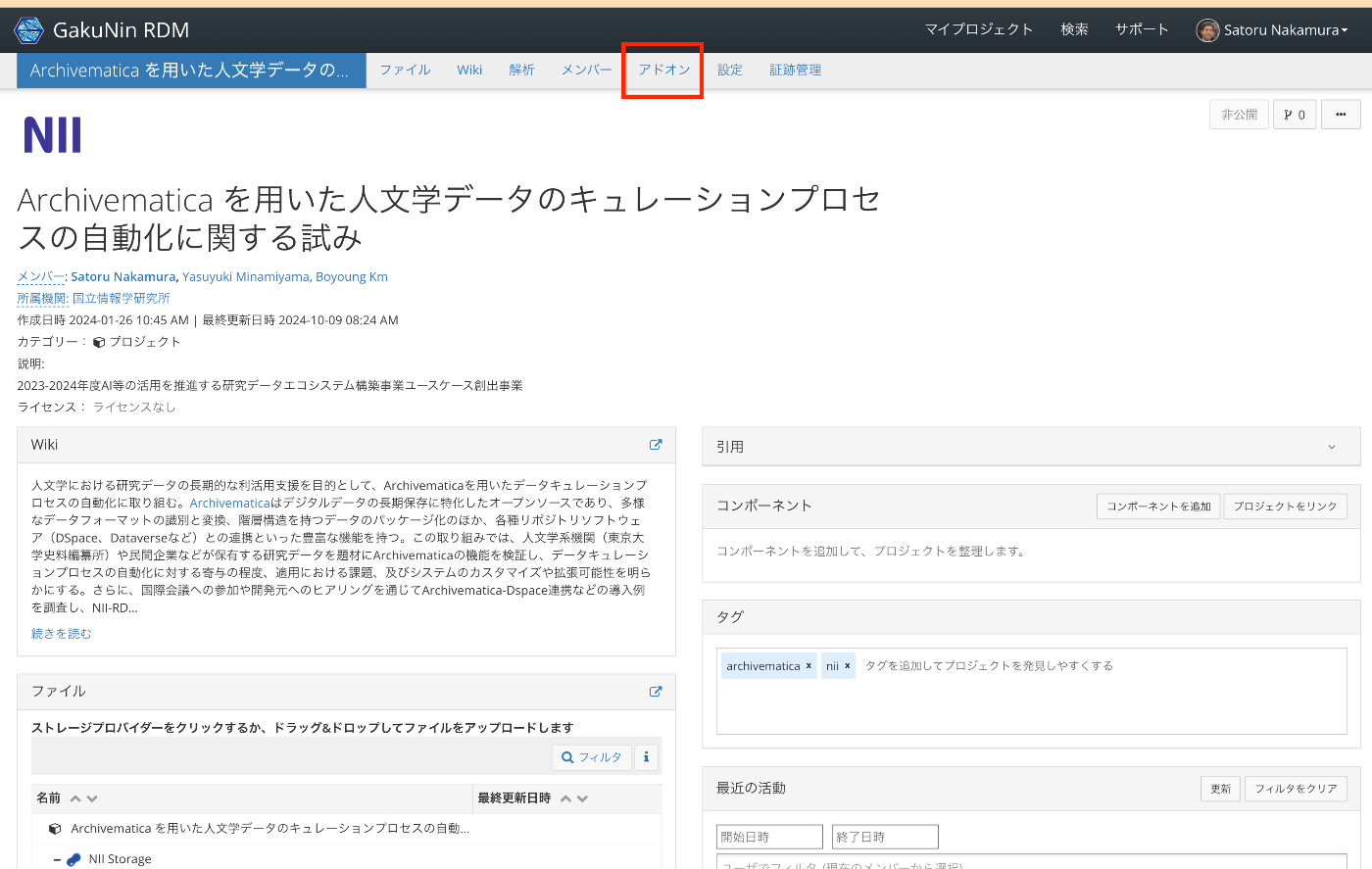Sort 名前 column descending
The height and width of the screenshot is (869, 1372).
tap(92, 798)
